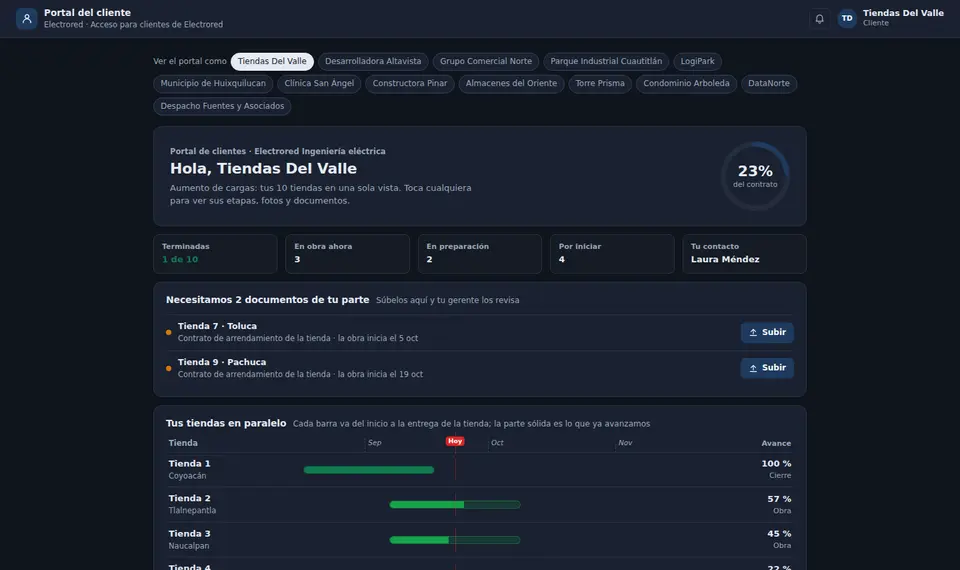Click Necesitamos 2 documentos heading
This screenshot has width=960, height=570.
coord(268,299)
